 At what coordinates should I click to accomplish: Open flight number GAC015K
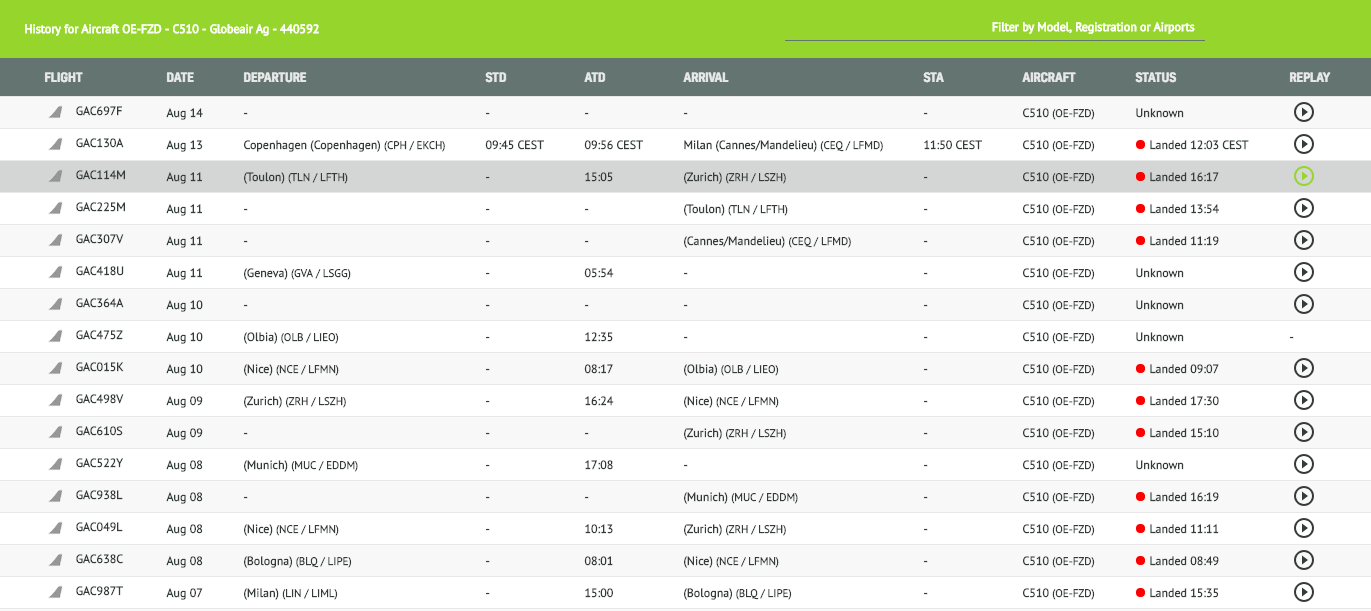coord(100,368)
